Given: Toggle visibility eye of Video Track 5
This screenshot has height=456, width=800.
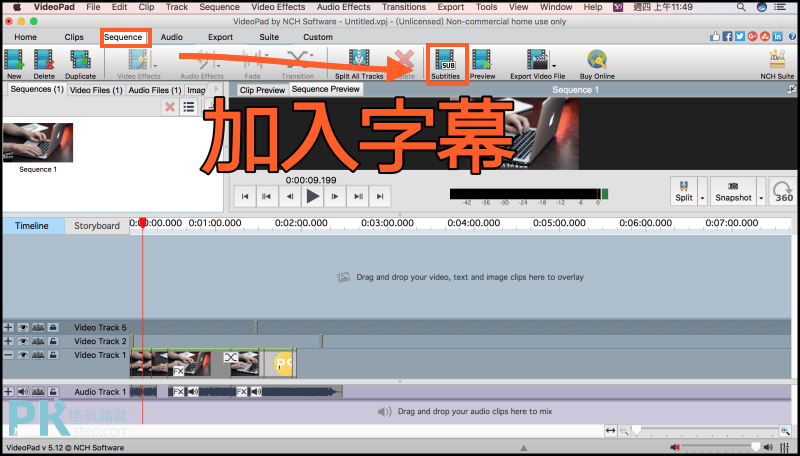Looking at the screenshot, I should pos(23,327).
